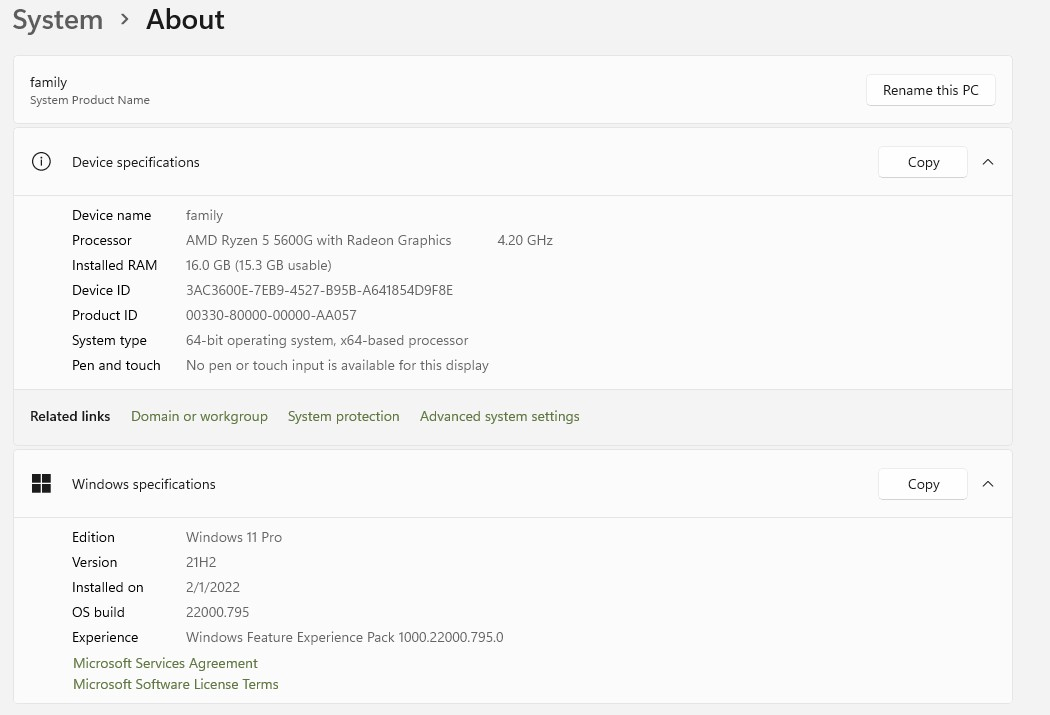Click the breadcrumb chevron separator
The height and width of the screenshot is (715, 1050).
point(125,20)
